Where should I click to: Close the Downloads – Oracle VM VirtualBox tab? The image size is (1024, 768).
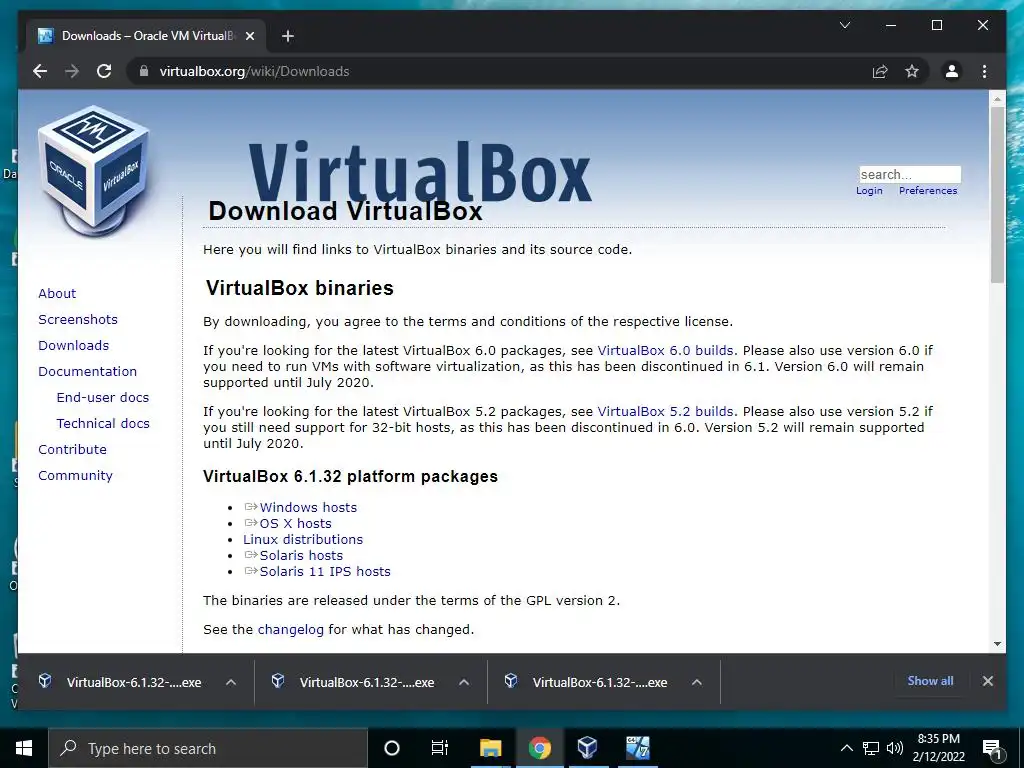pyautogui.click(x=249, y=36)
